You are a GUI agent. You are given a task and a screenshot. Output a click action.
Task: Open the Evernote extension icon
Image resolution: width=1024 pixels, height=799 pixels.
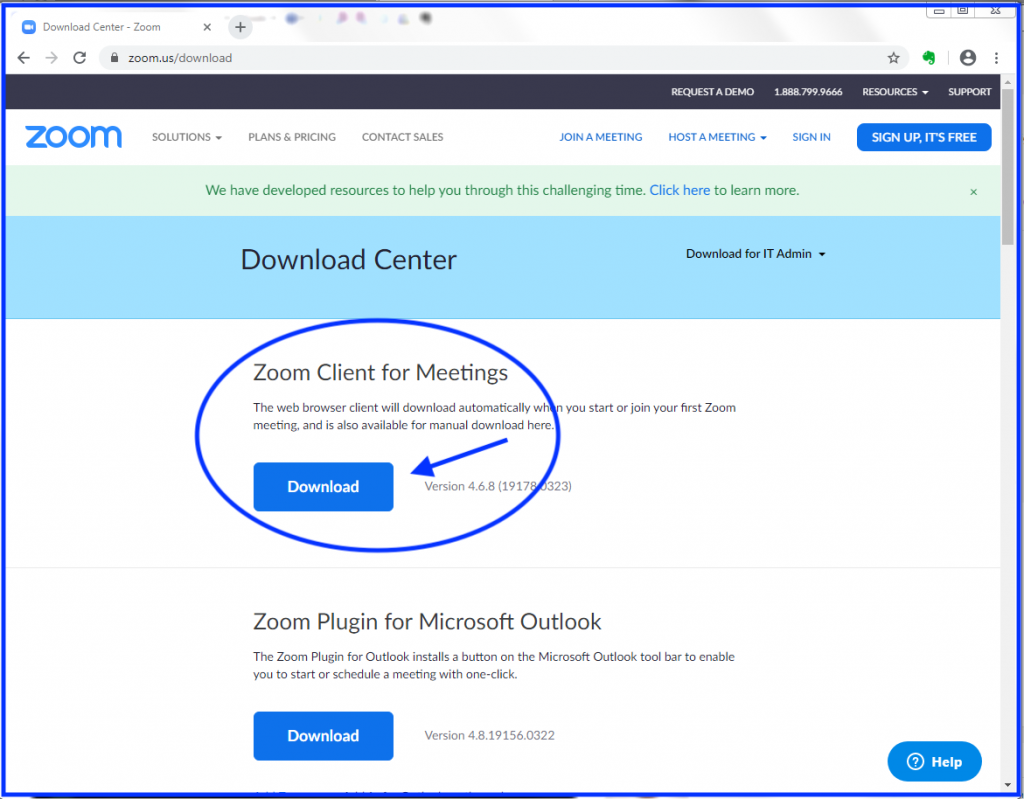[929, 57]
